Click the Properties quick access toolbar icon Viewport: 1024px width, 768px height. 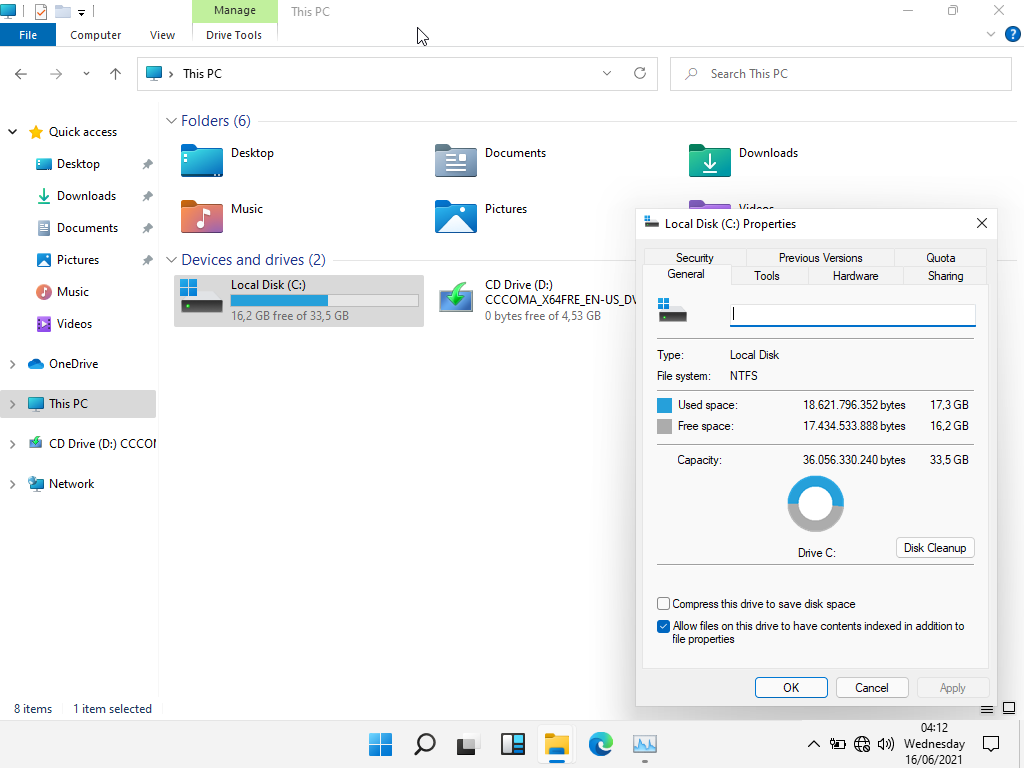click(x=40, y=12)
